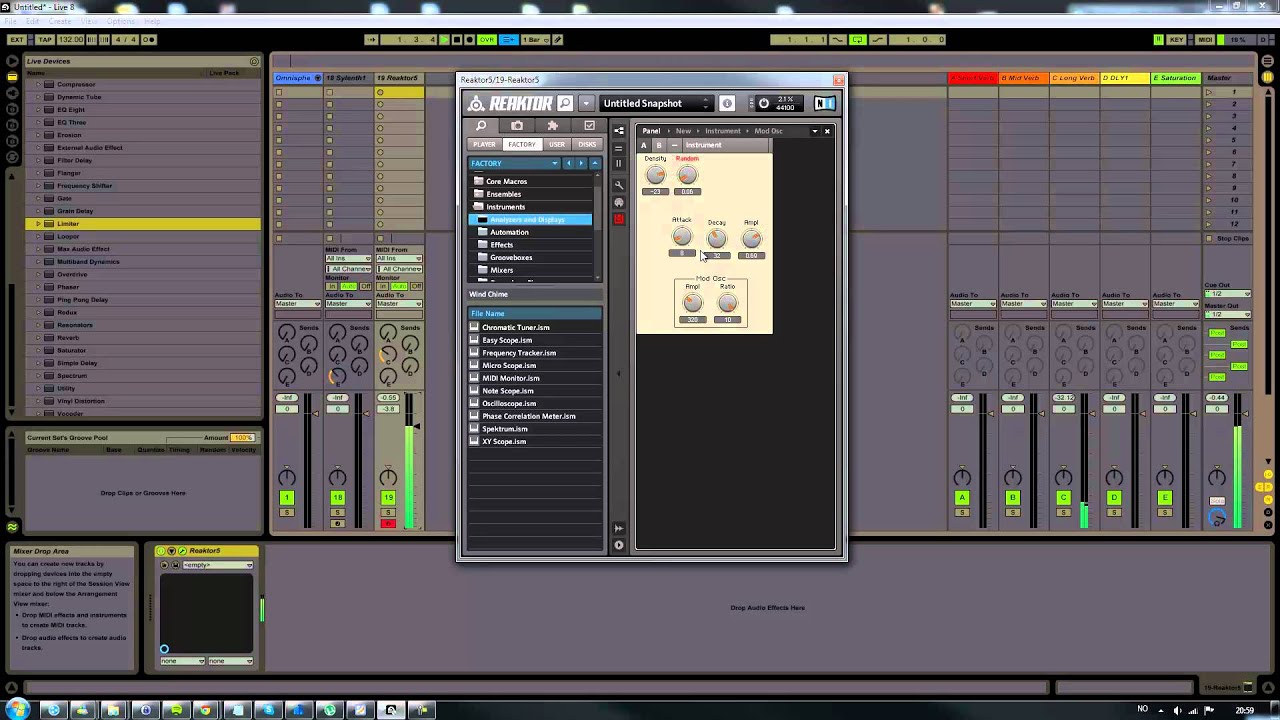Open Reaktor browser search tab
The image size is (1280, 720).
tap(481, 126)
